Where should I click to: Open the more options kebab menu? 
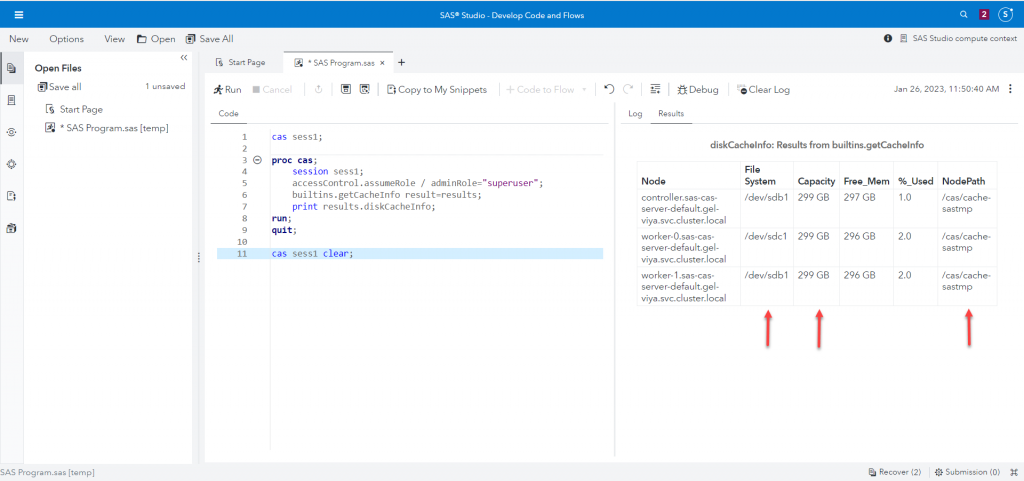1009,89
